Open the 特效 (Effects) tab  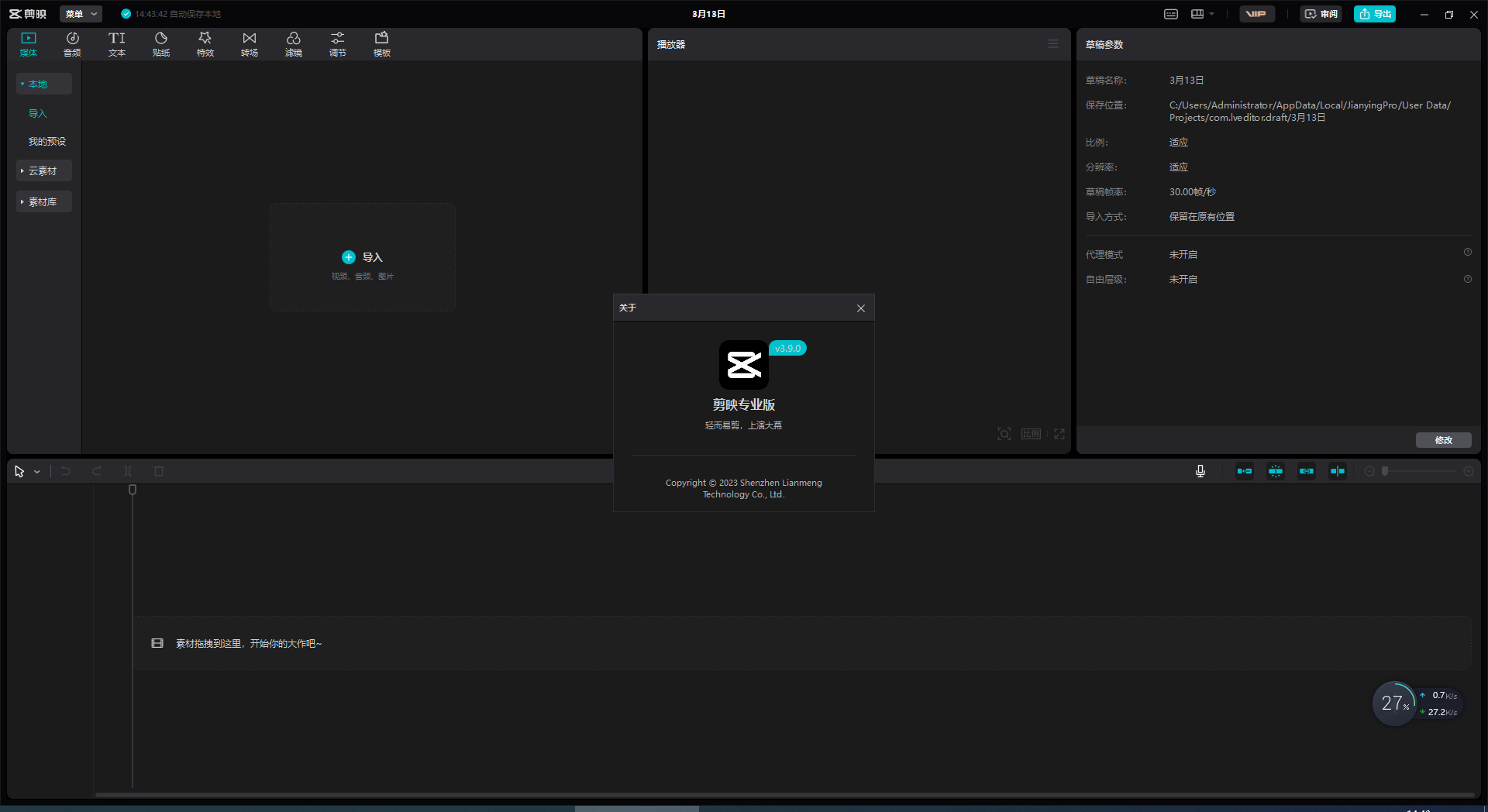tap(205, 44)
